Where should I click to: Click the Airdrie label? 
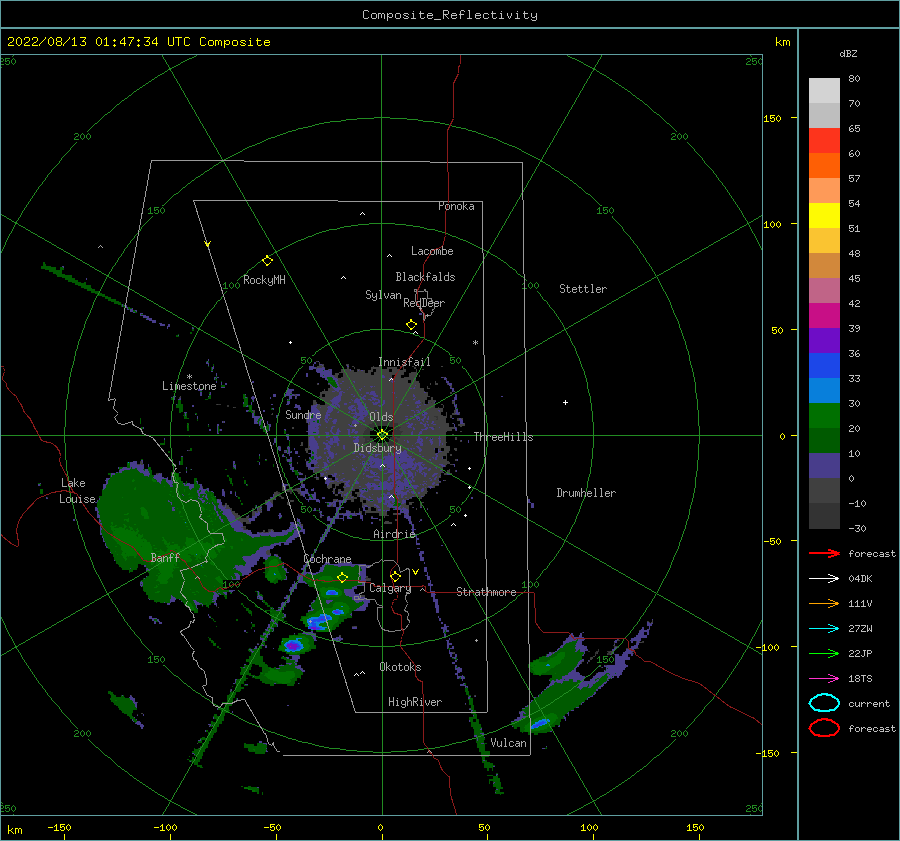click(x=394, y=534)
